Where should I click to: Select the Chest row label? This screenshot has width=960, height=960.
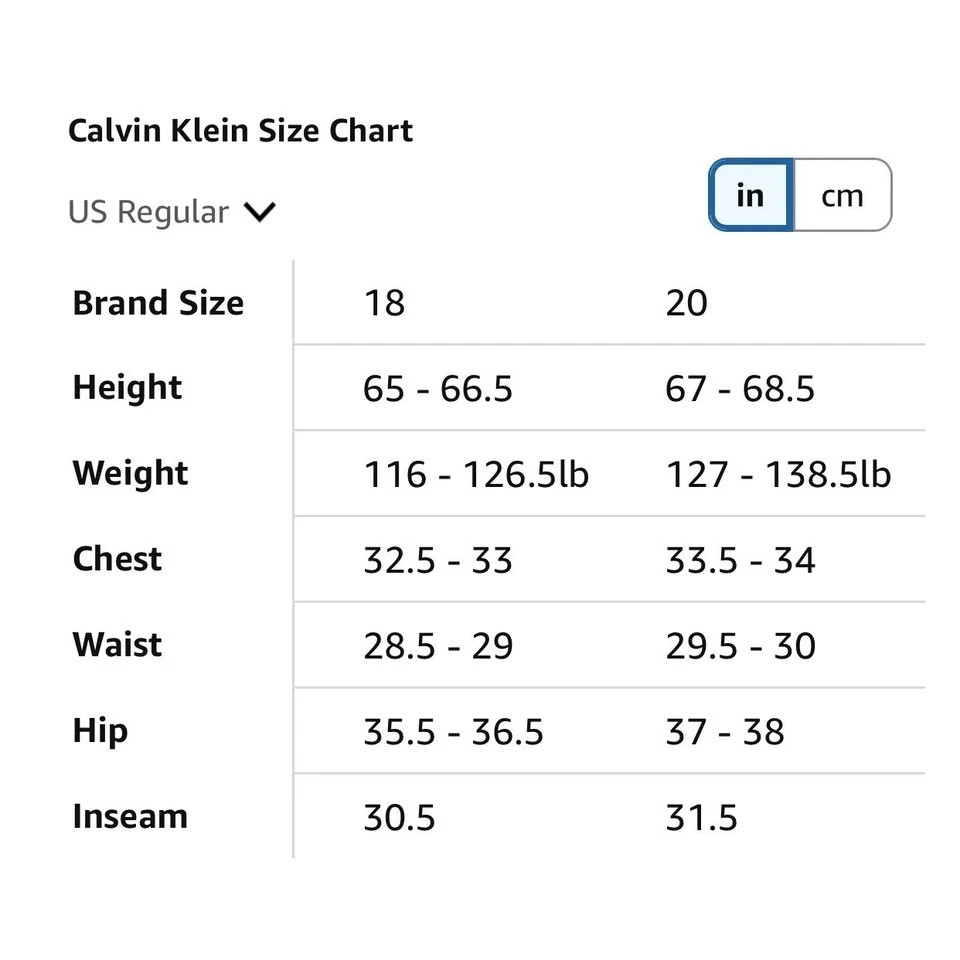click(117, 559)
